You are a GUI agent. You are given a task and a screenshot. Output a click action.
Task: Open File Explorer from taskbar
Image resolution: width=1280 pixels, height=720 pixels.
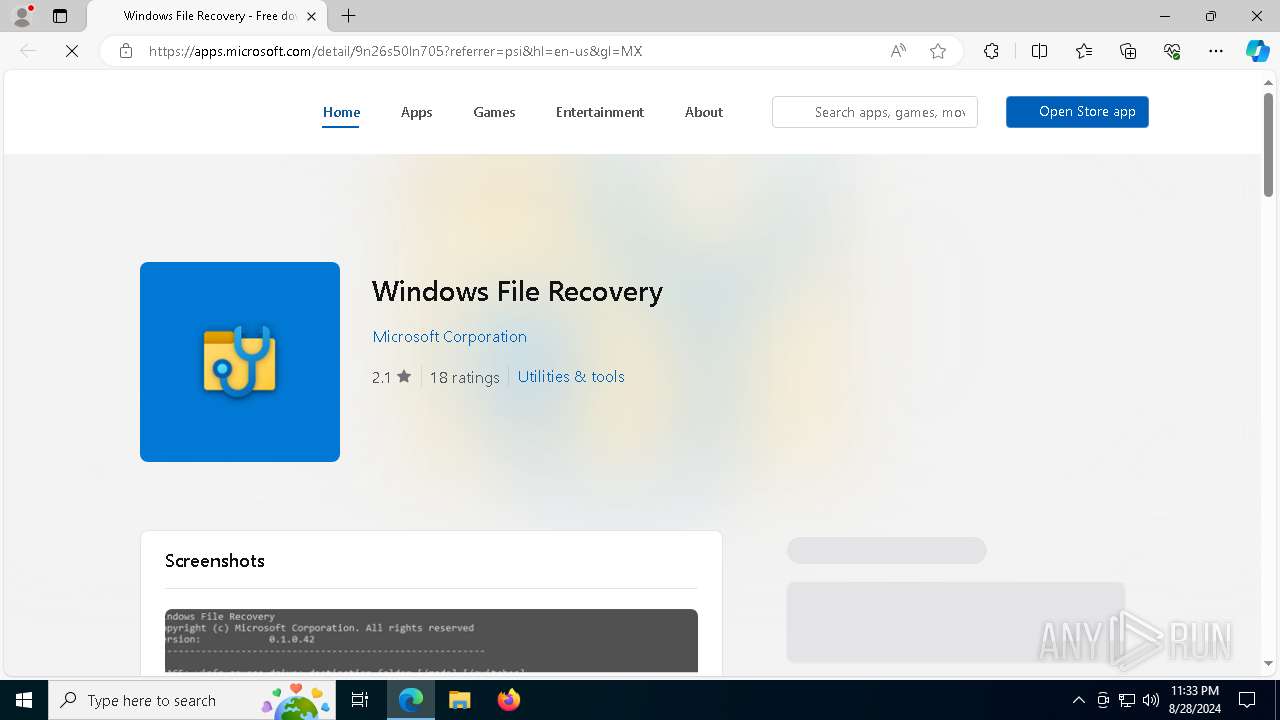(459, 700)
